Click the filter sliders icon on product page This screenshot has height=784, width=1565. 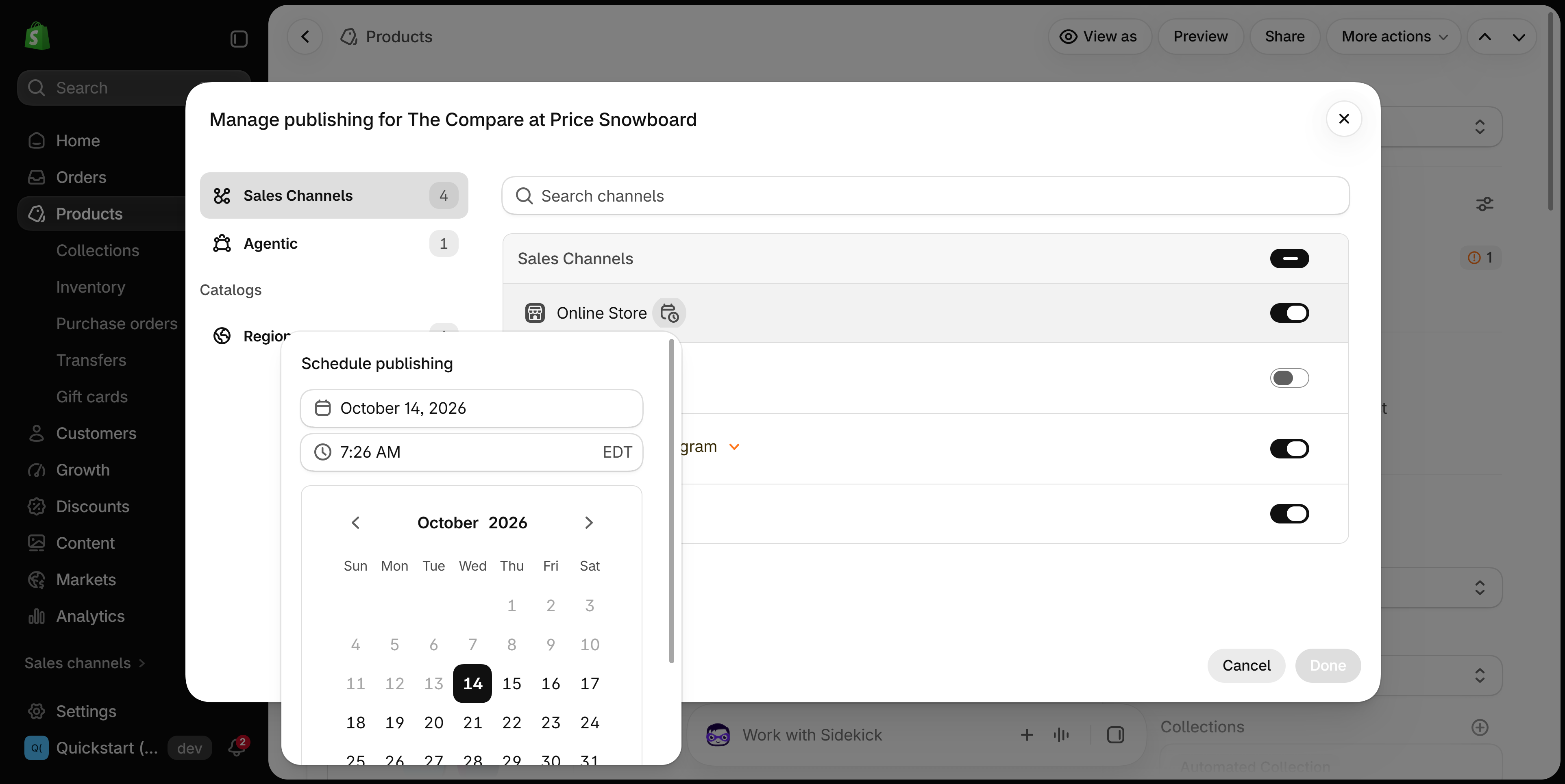(x=1485, y=204)
